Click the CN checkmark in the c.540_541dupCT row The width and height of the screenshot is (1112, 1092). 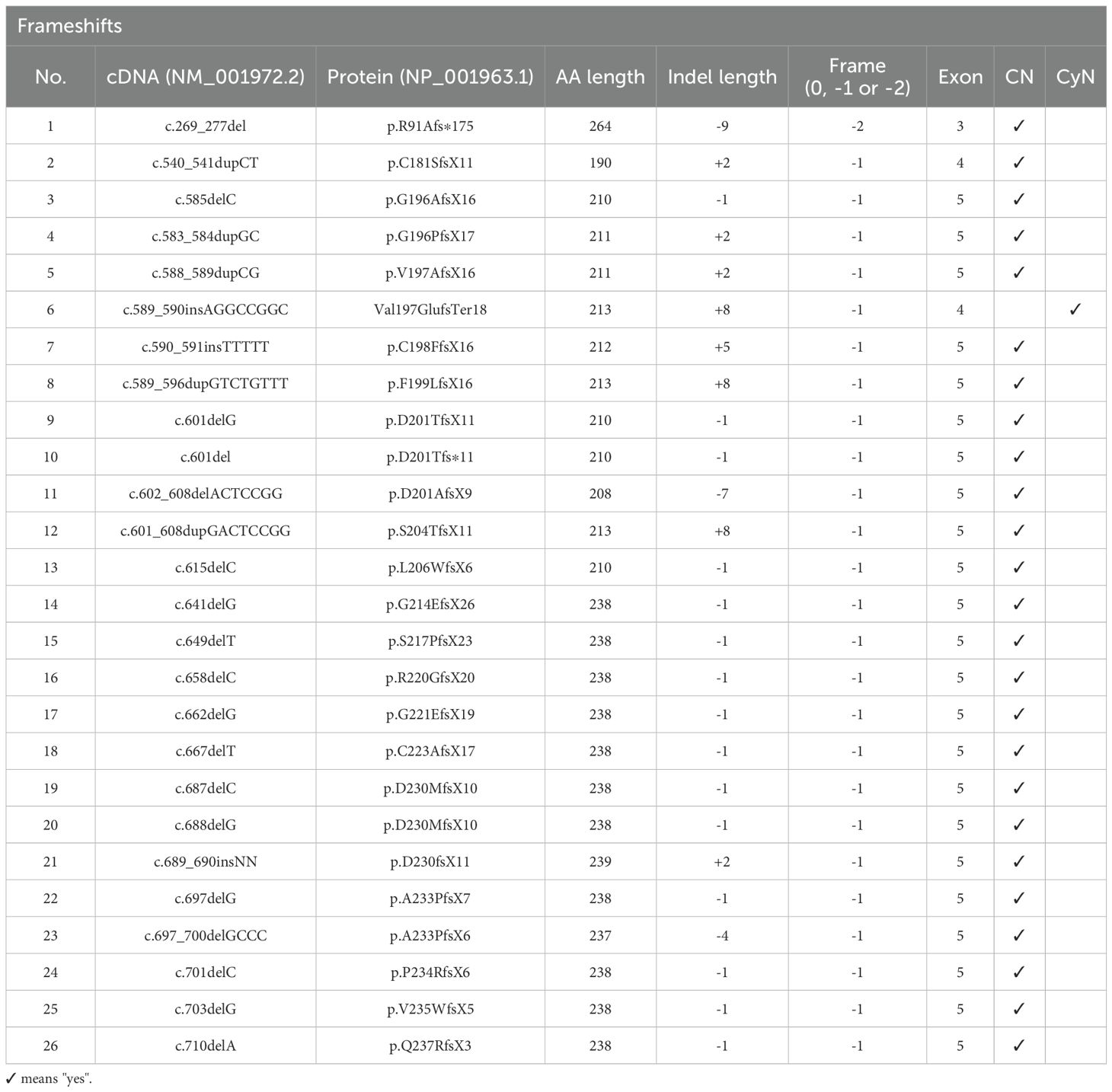[1019, 163]
